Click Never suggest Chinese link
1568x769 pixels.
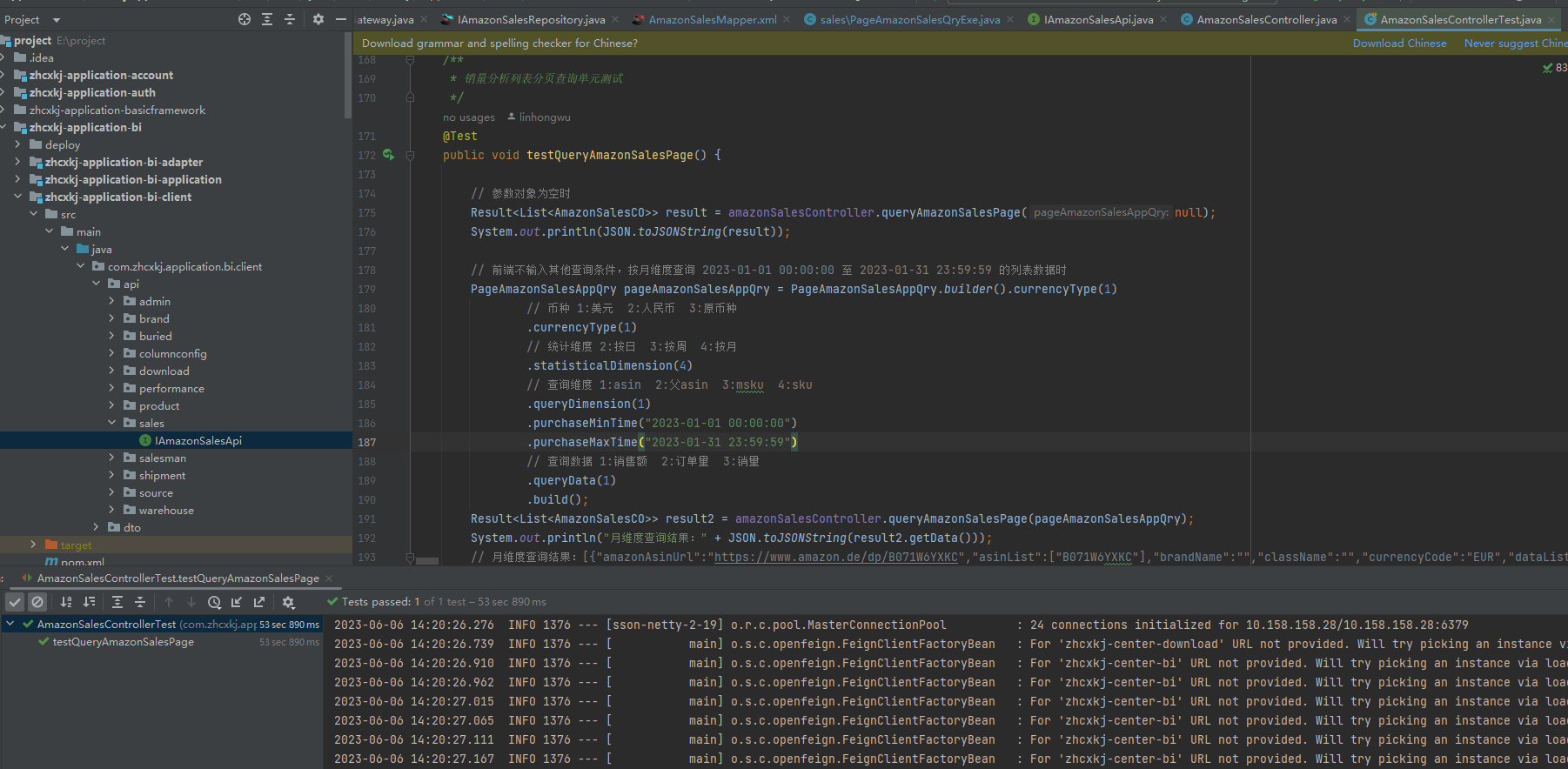click(x=1516, y=43)
